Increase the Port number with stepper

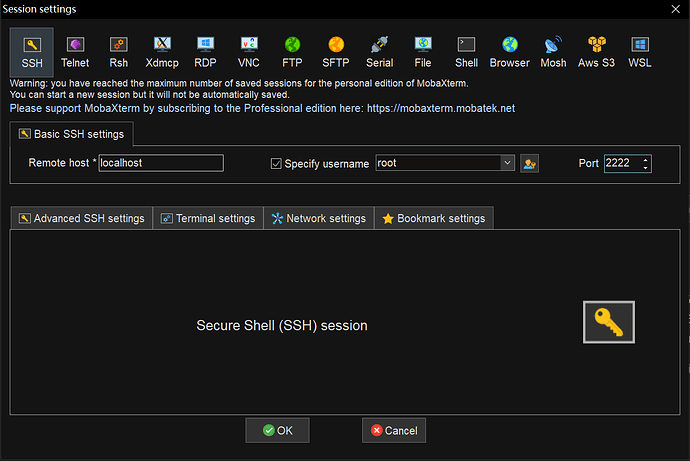[x=645, y=160]
